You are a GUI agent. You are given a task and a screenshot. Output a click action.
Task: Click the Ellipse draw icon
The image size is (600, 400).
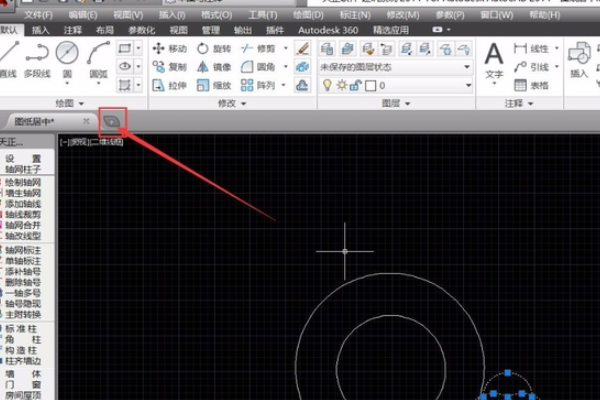tap(125, 67)
